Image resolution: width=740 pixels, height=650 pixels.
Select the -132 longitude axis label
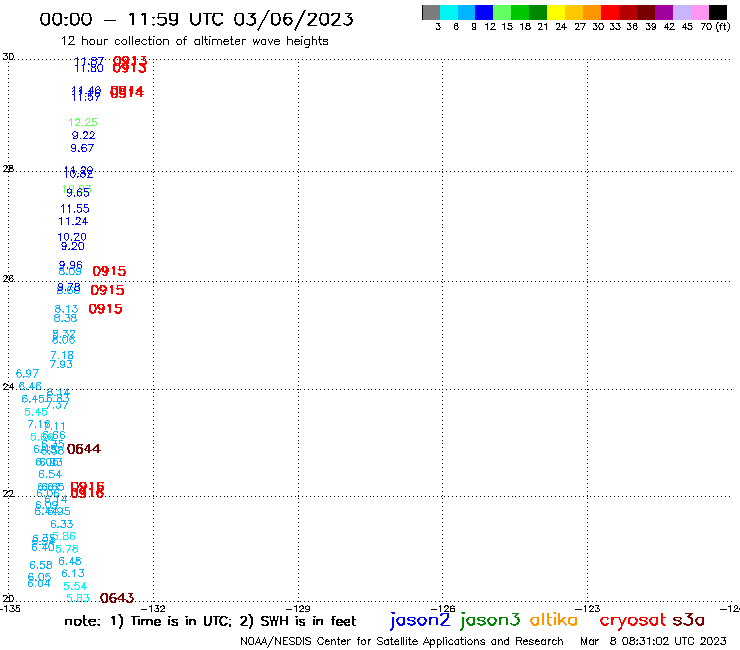click(x=155, y=608)
